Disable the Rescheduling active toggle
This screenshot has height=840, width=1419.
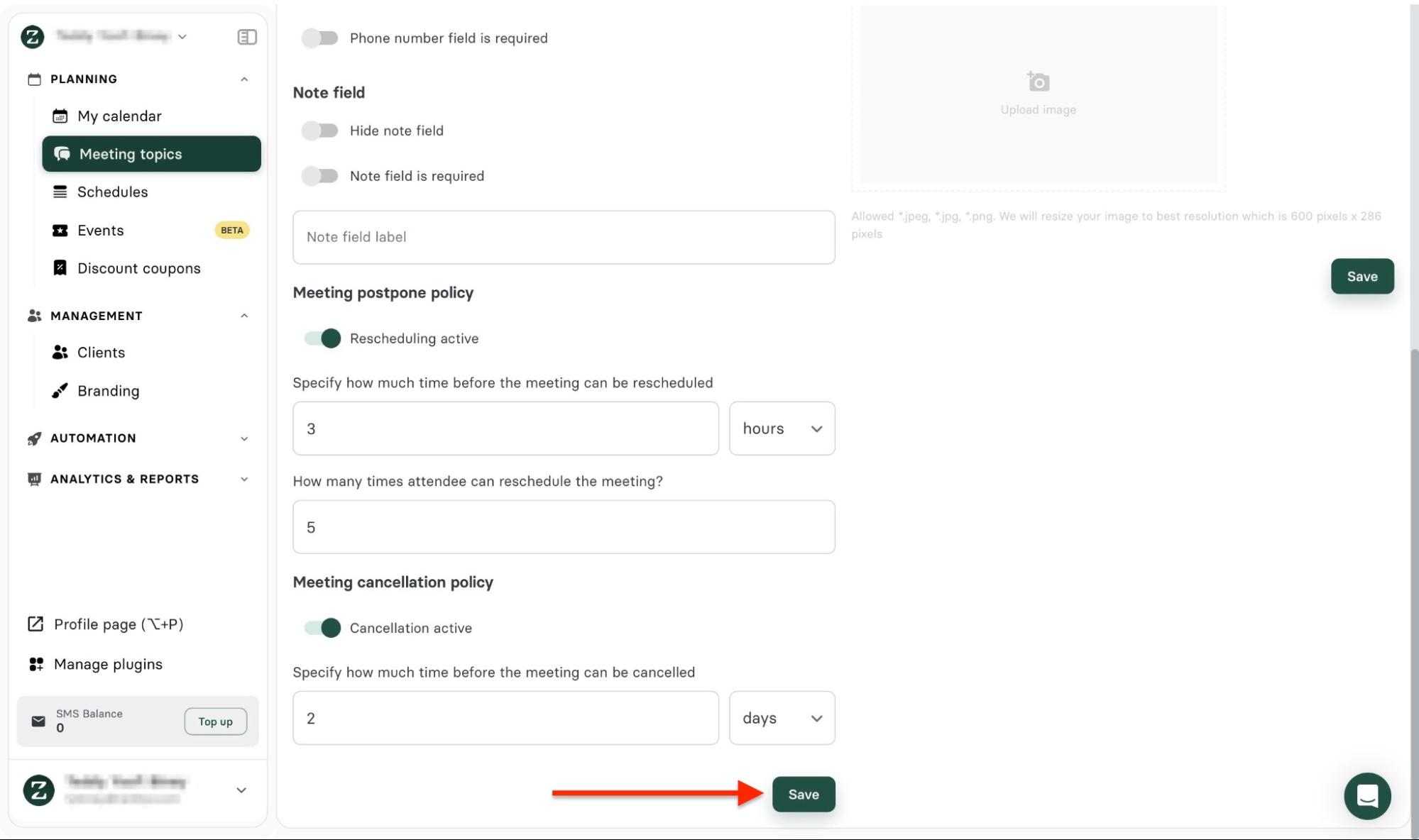[x=323, y=338]
